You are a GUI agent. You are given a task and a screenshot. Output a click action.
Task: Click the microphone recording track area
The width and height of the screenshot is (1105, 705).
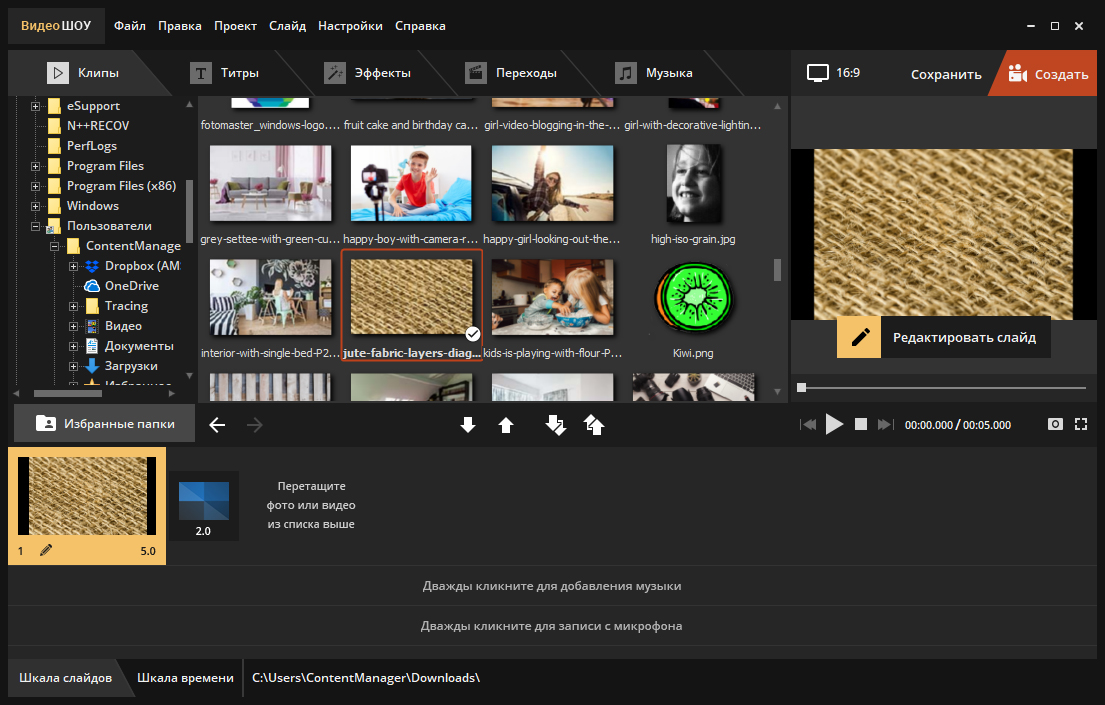[x=552, y=626]
